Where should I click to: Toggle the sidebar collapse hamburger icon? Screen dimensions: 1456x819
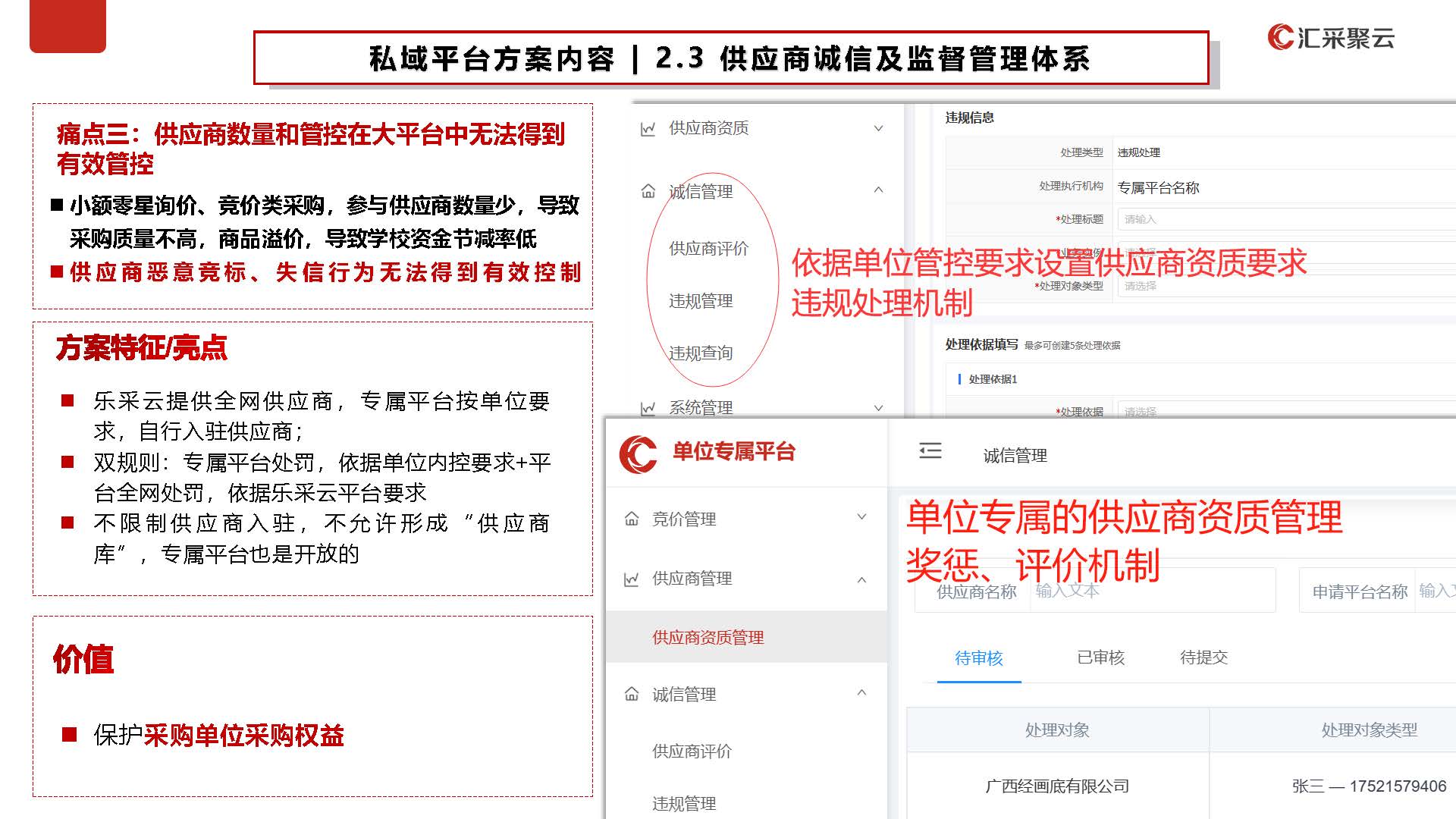[x=930, y=451]
